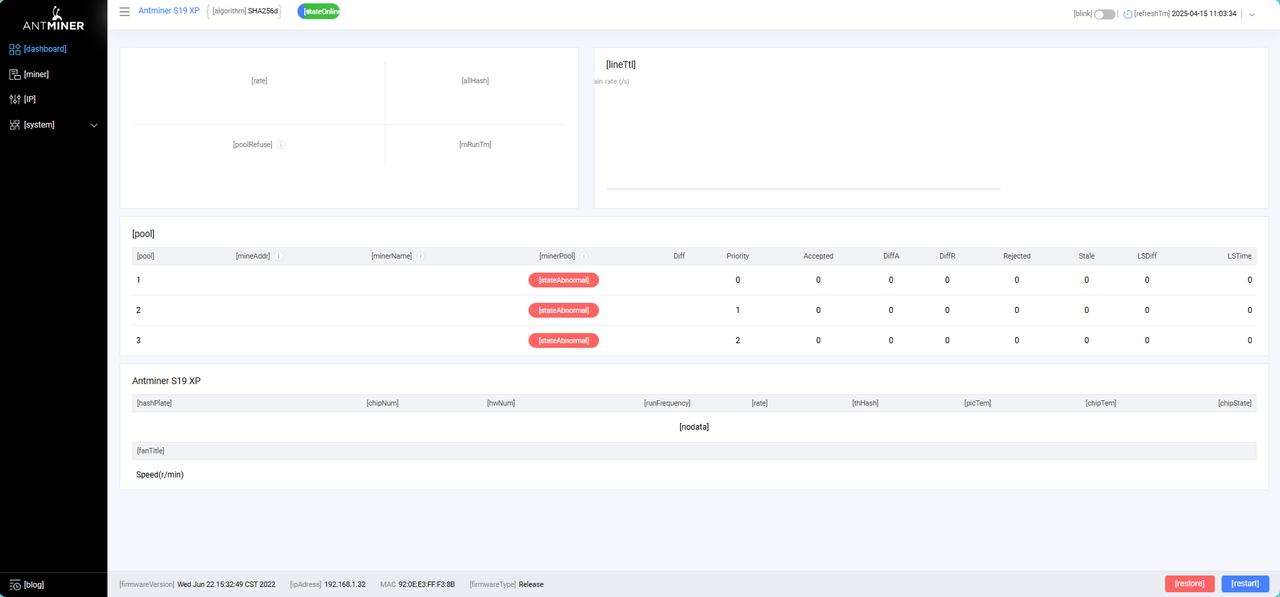
Task: Click the dashboard grid icon
Action: click(14, 48)
